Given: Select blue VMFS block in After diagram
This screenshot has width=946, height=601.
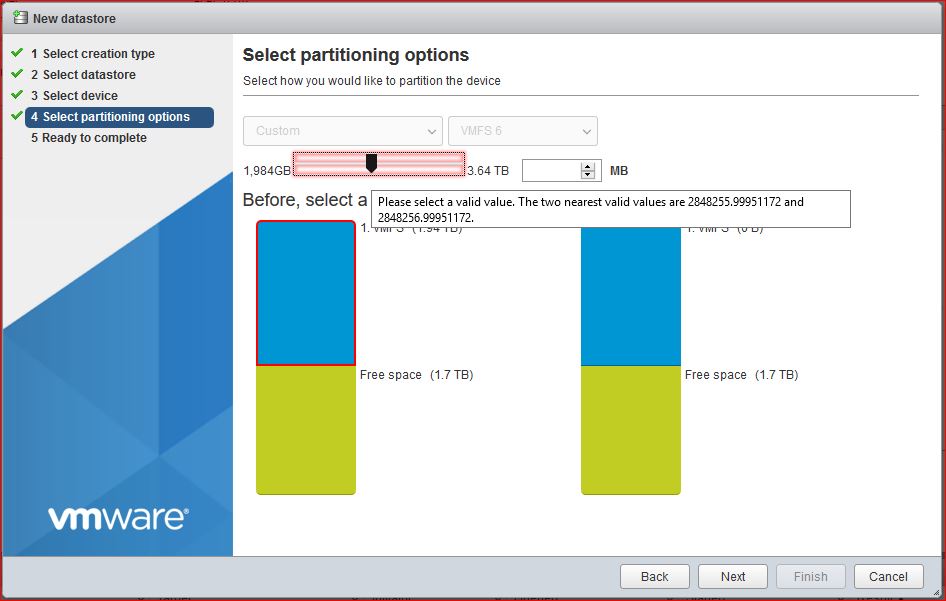Looking at the screenshot, I should tap(630, 296).
